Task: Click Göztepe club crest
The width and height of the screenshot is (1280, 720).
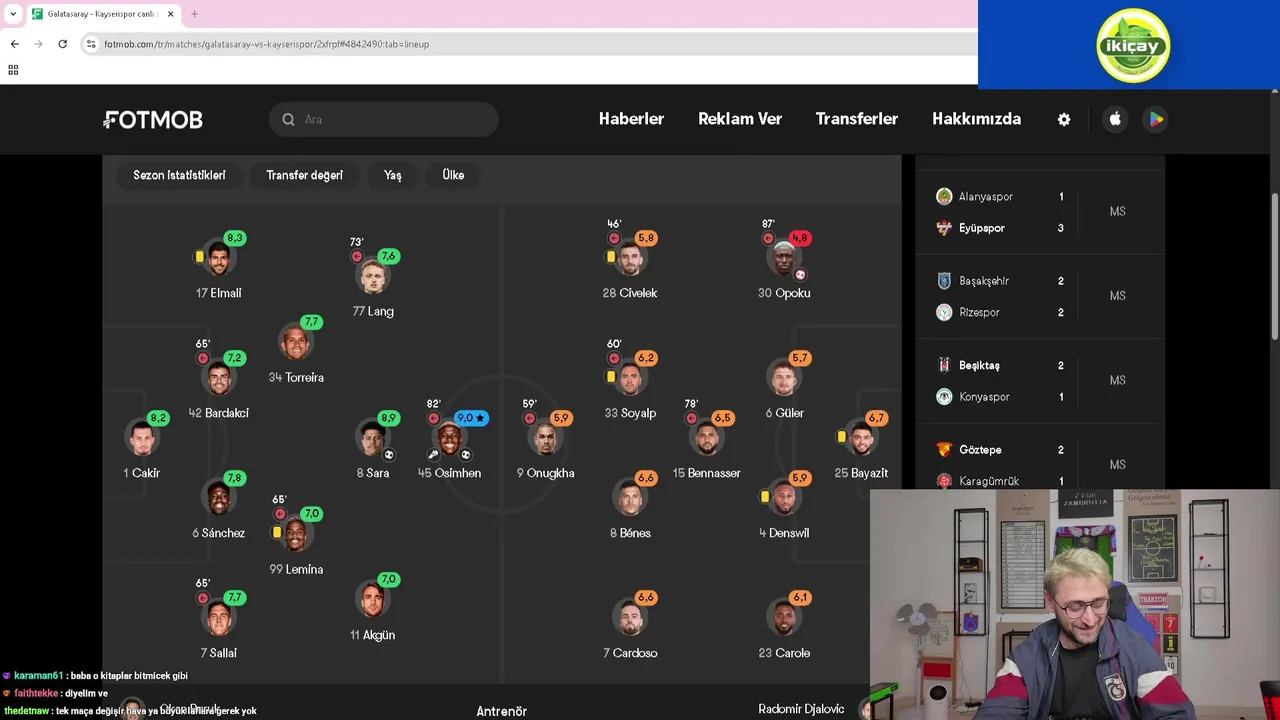Action: click(944, 450)
